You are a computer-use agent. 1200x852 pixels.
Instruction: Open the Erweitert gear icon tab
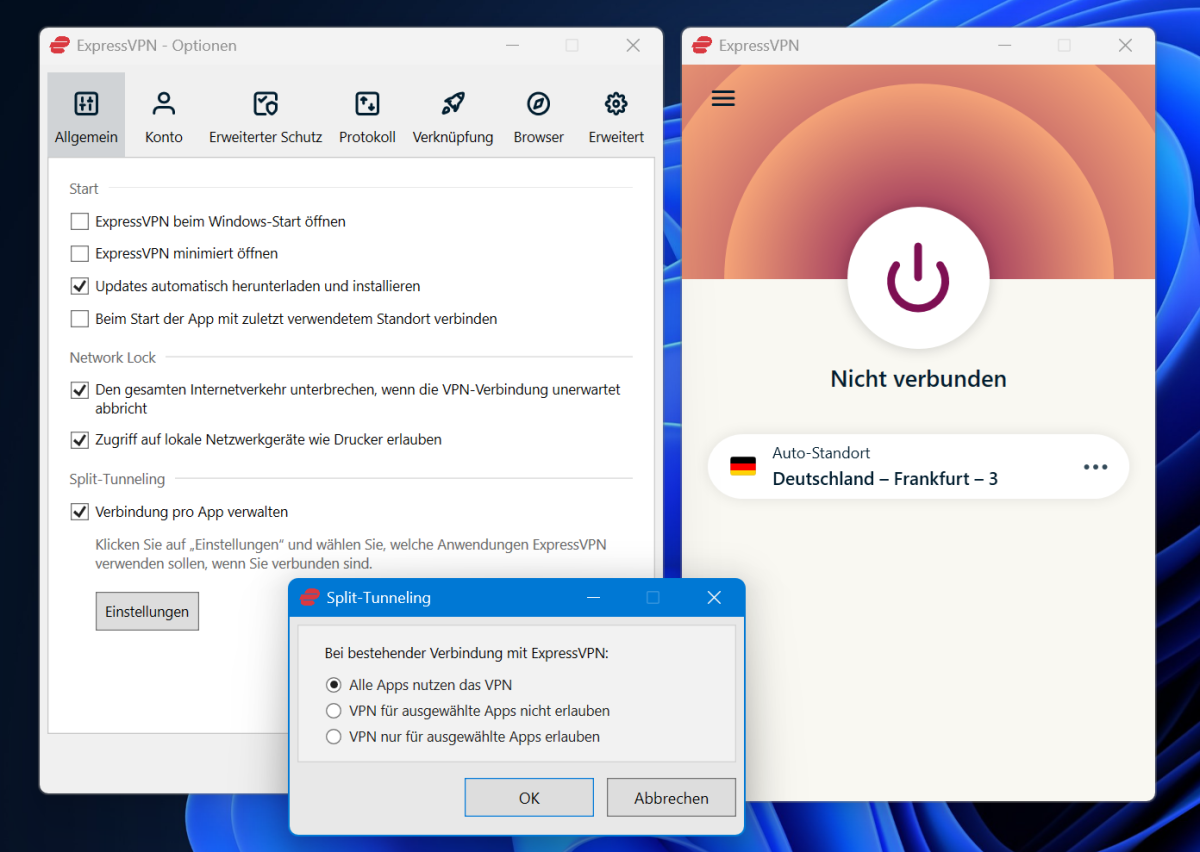pyautogui.click(x=616, y=104)
